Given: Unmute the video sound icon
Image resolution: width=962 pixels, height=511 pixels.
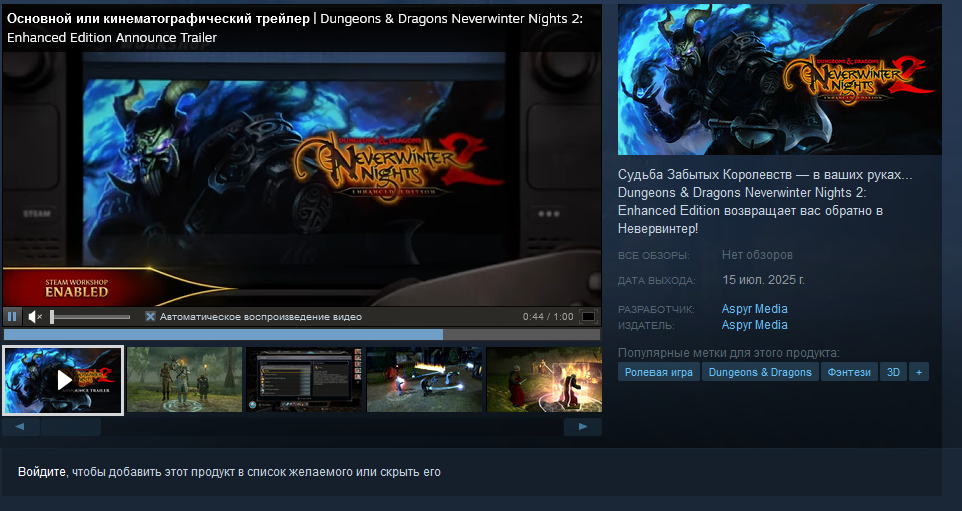Looking at the screenshot, I should [x=35, y=317].
